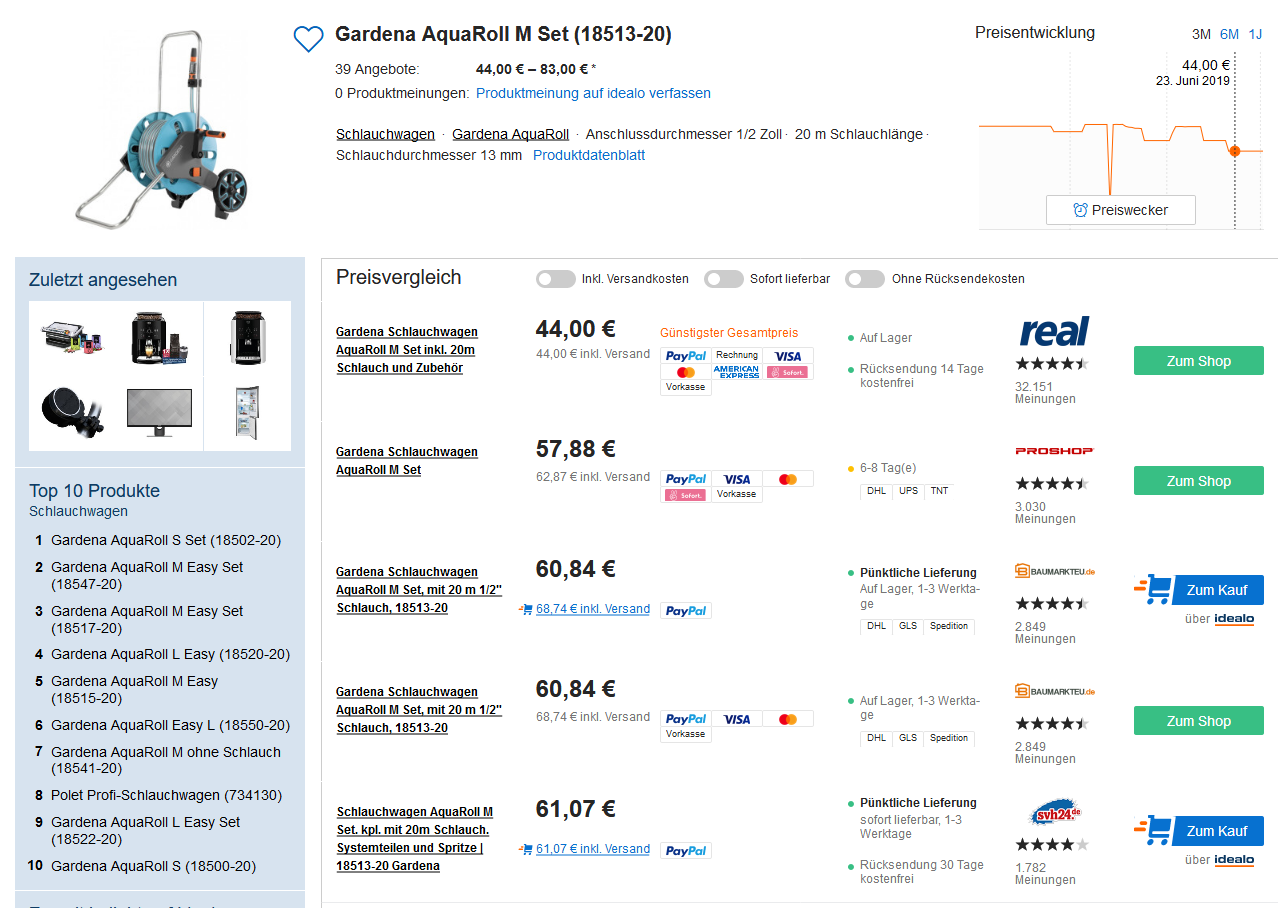
Task: Click the Proshop store logo
Action: [x=1054, y=451]
